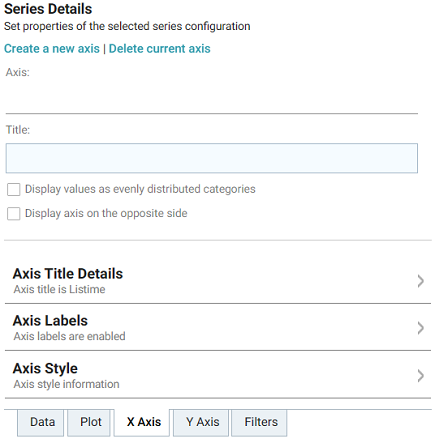Image resolution: width=435 pixels, height=443 pixels.
Task: Open the Y Axis tab
Action: click(203, 422)
